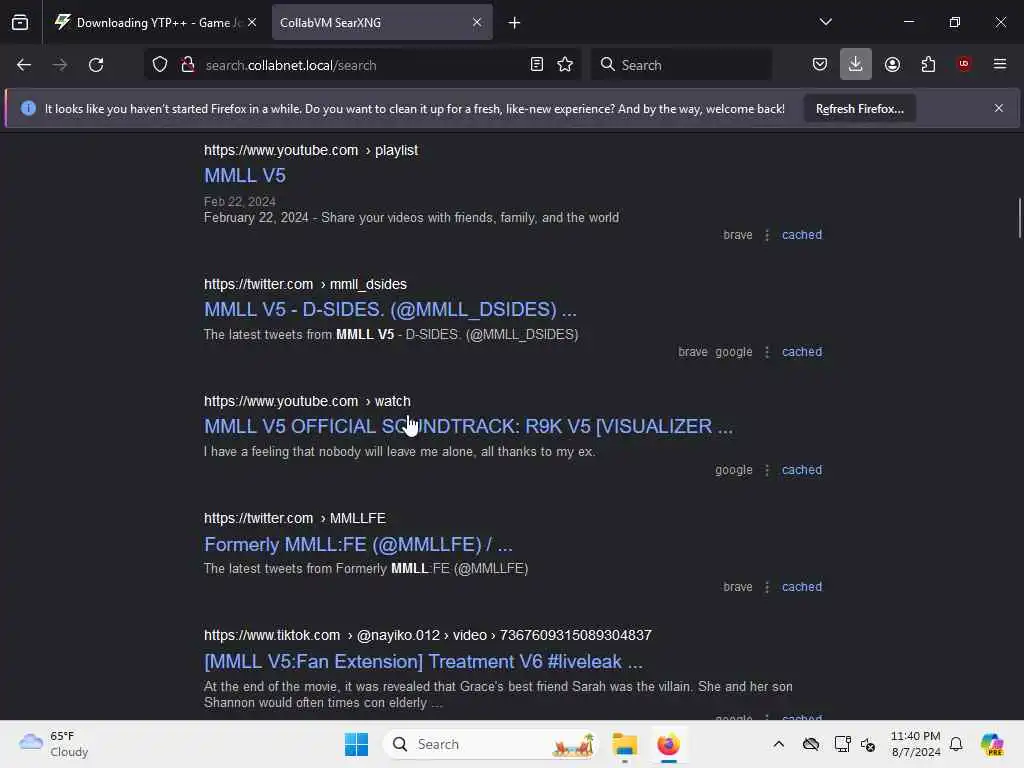
Task: Expand options menu for MMLL:FE result
Action: [767, 587]
